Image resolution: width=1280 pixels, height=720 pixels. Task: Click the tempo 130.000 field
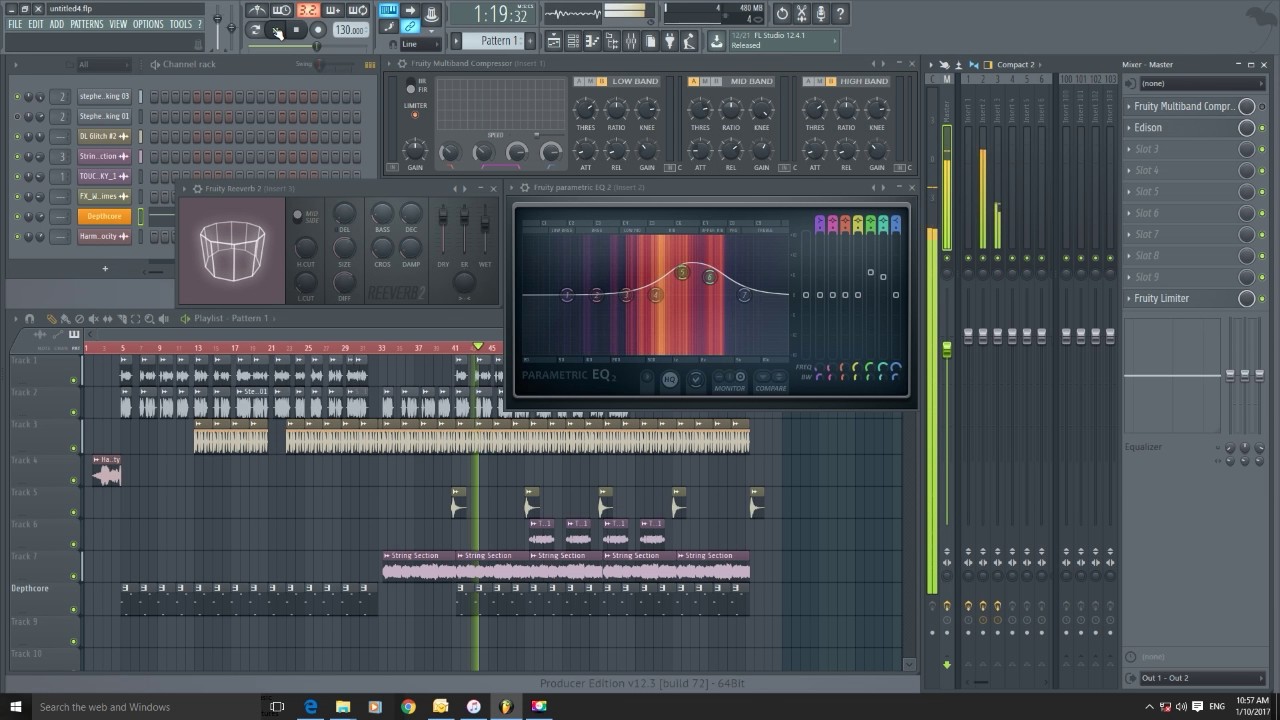[351, 30]
